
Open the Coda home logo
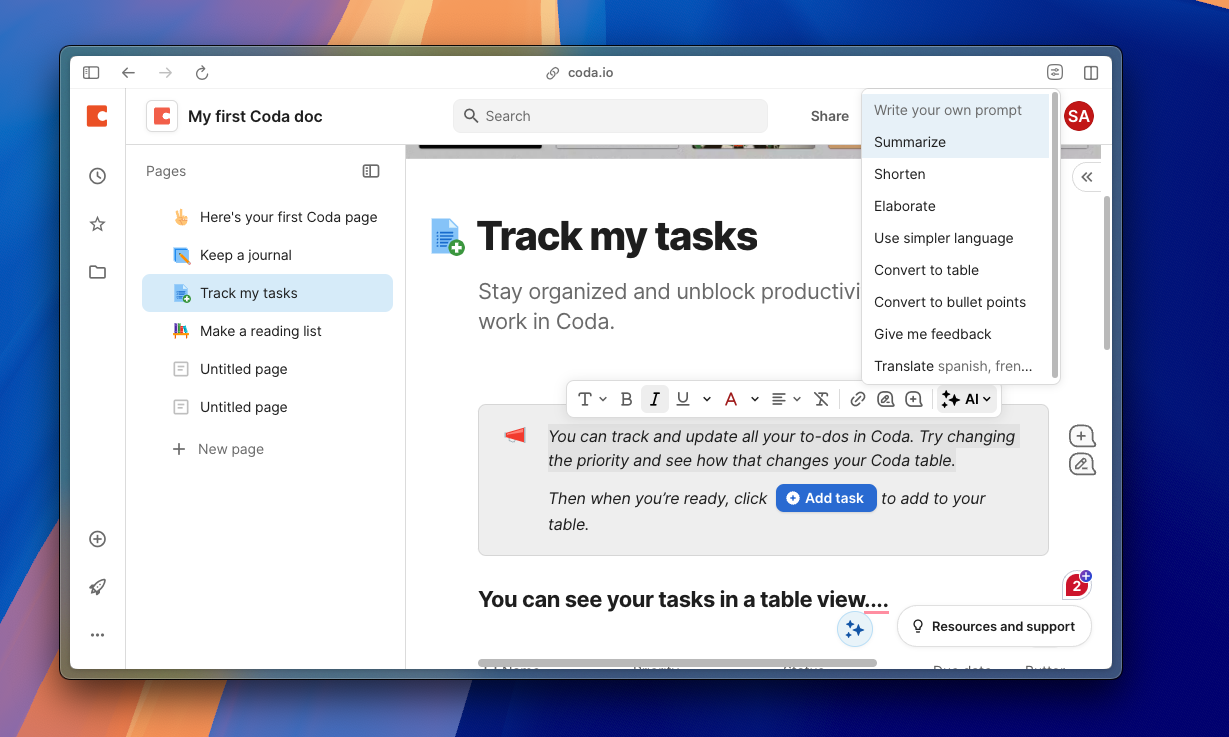[97, 116]
